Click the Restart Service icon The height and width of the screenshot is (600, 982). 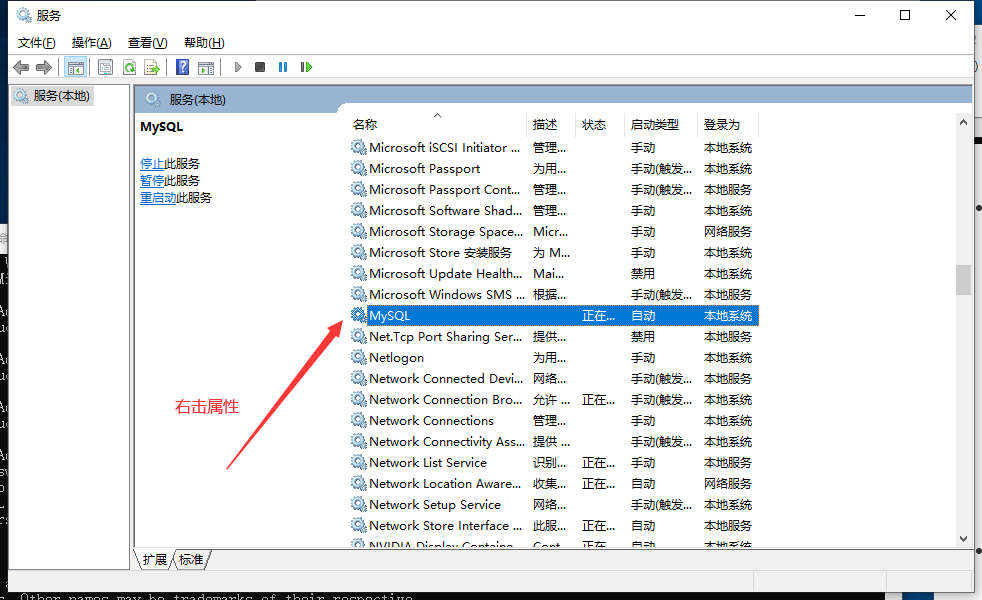pos(306,67)
